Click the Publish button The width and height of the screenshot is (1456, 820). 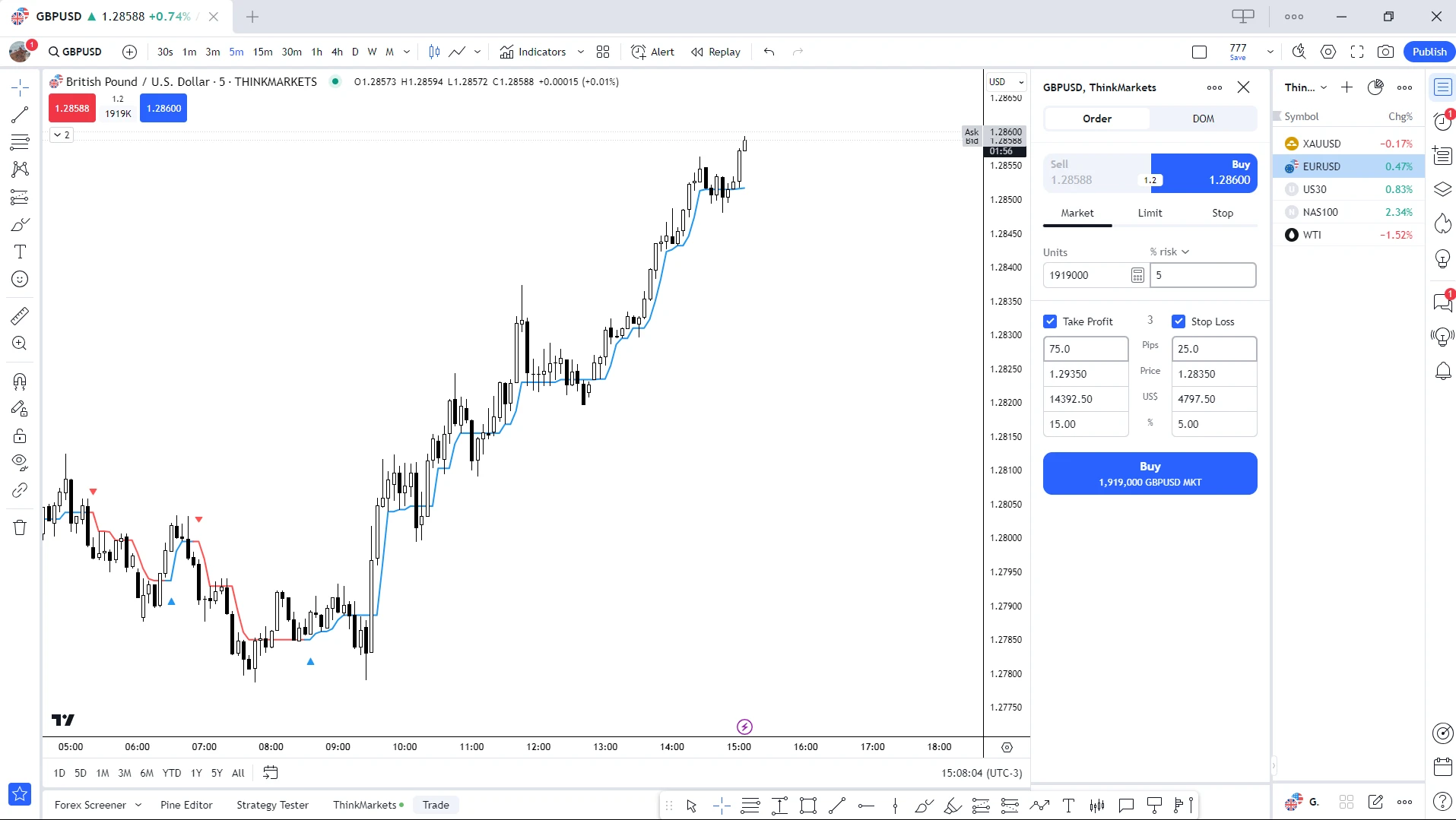point(1429,52)
